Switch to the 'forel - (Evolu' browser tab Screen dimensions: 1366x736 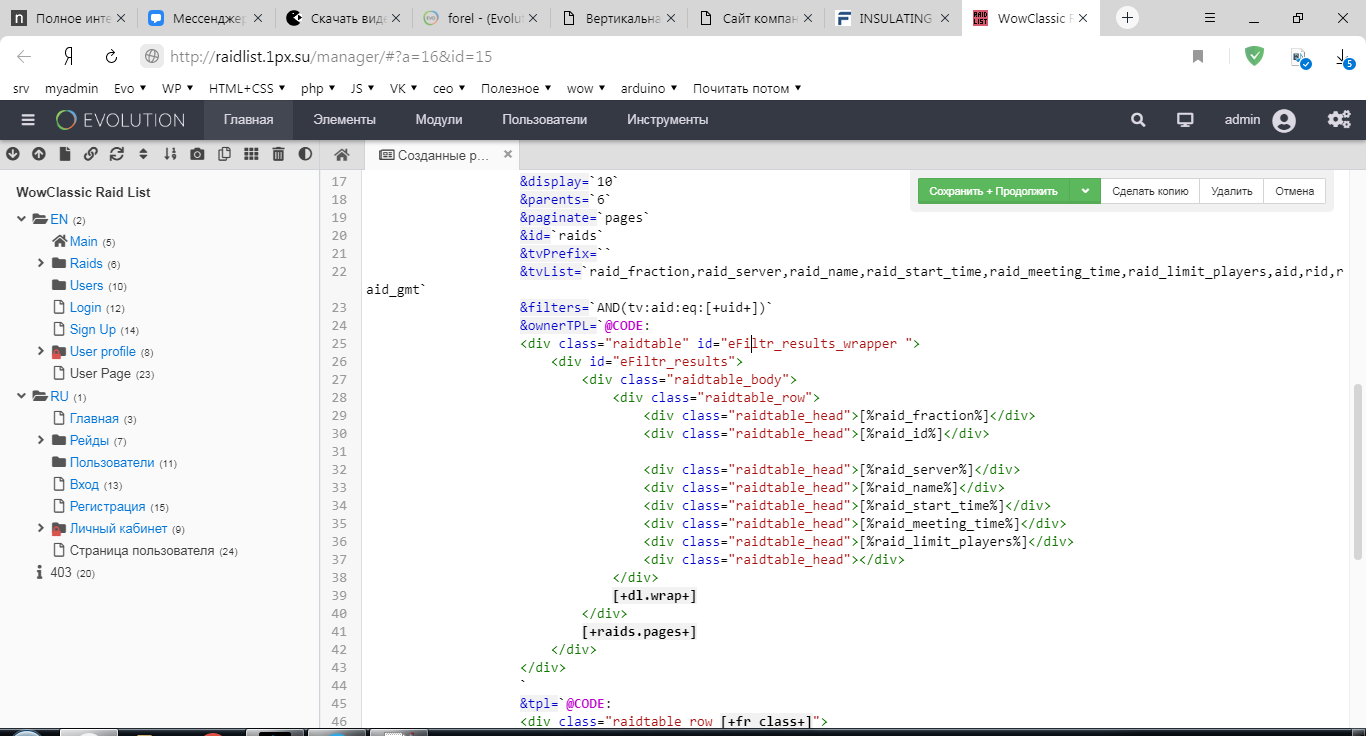click(480, 18)
